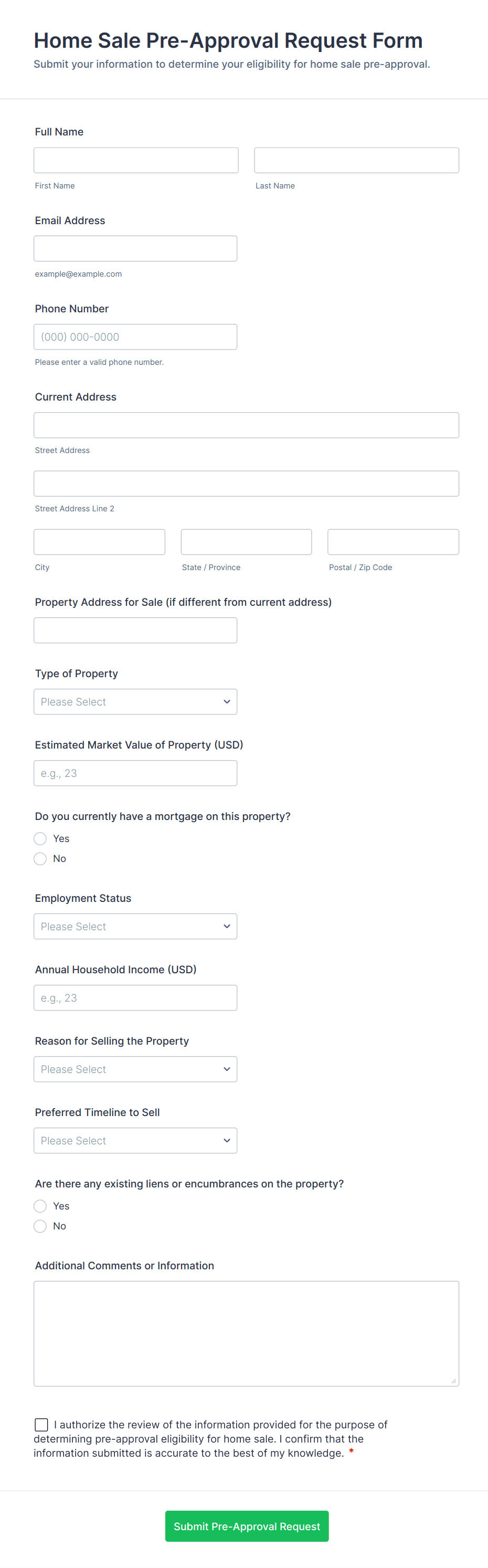Focus the Email Address field
The image size is (488, 1568).
coord(135,248)
